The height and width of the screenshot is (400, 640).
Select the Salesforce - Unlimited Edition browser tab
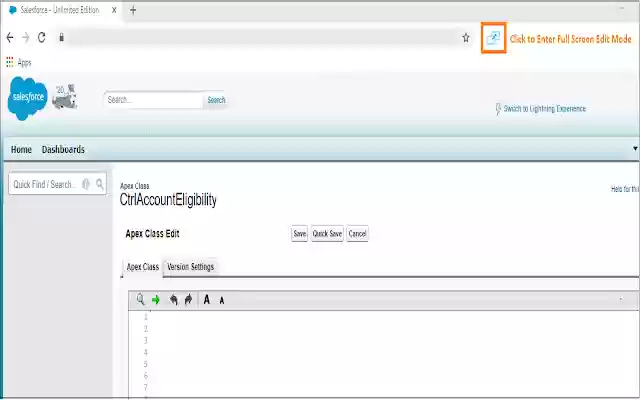point(60,10)
